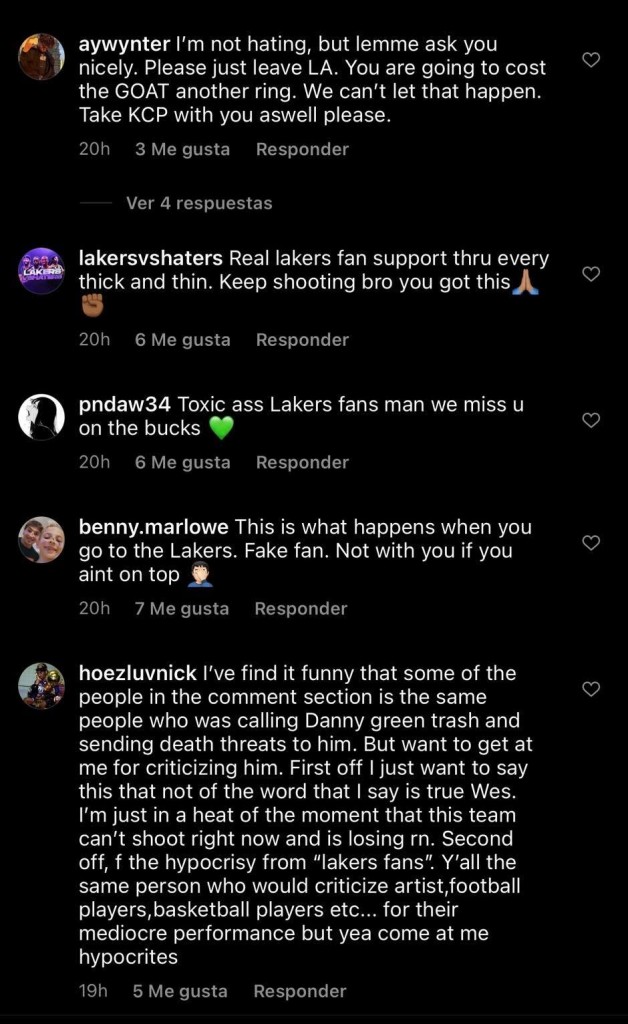Like aywynter's comment with the heart
Screen dimensions: 628x1024
point(591,60)
